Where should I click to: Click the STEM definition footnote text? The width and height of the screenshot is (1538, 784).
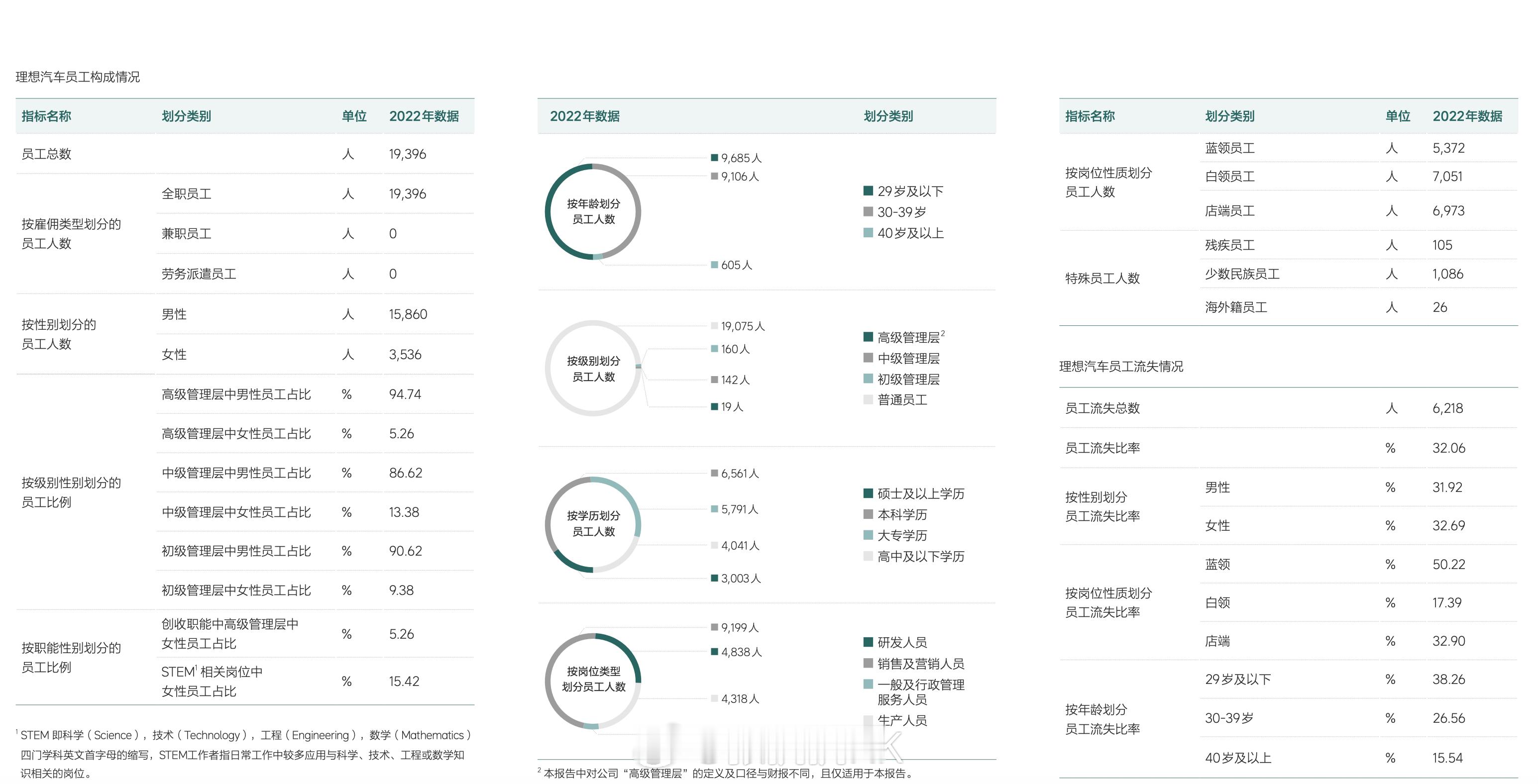244,754
